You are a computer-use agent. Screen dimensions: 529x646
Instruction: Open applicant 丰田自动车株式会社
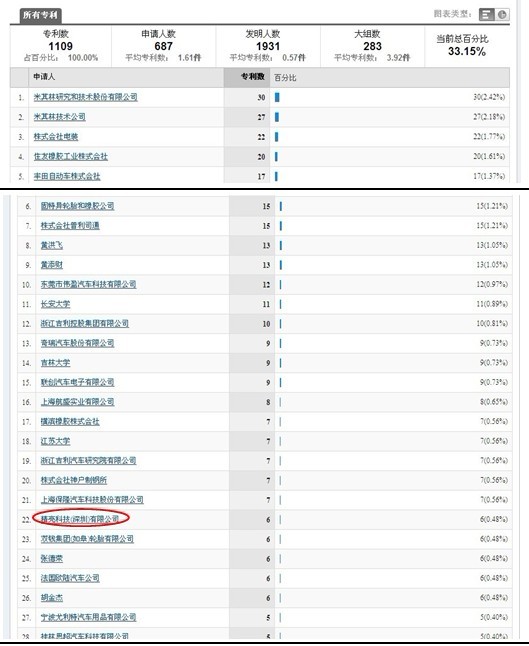pos(67,176)
